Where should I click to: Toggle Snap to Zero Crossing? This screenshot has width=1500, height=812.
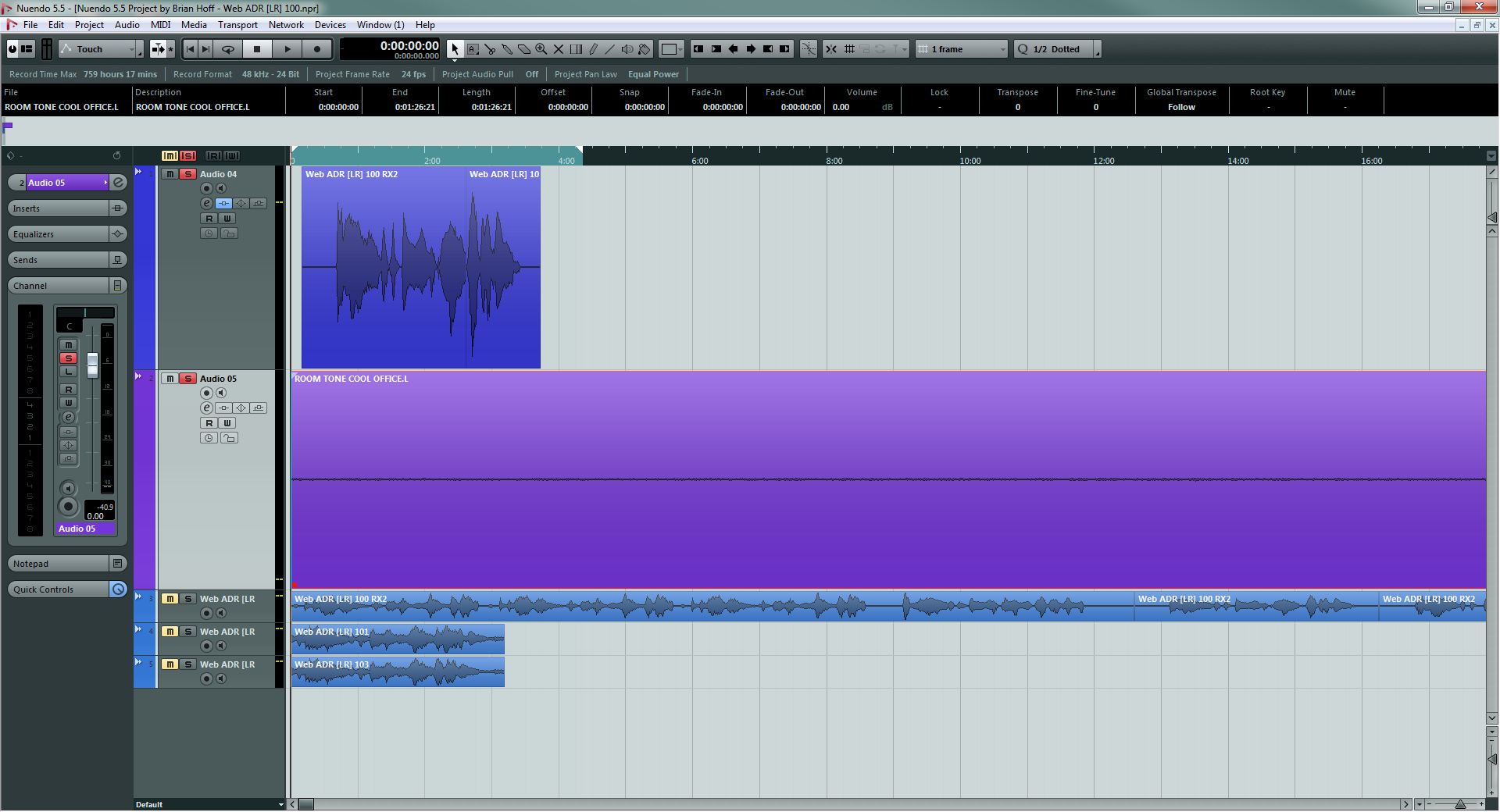[x=809, y=49]
